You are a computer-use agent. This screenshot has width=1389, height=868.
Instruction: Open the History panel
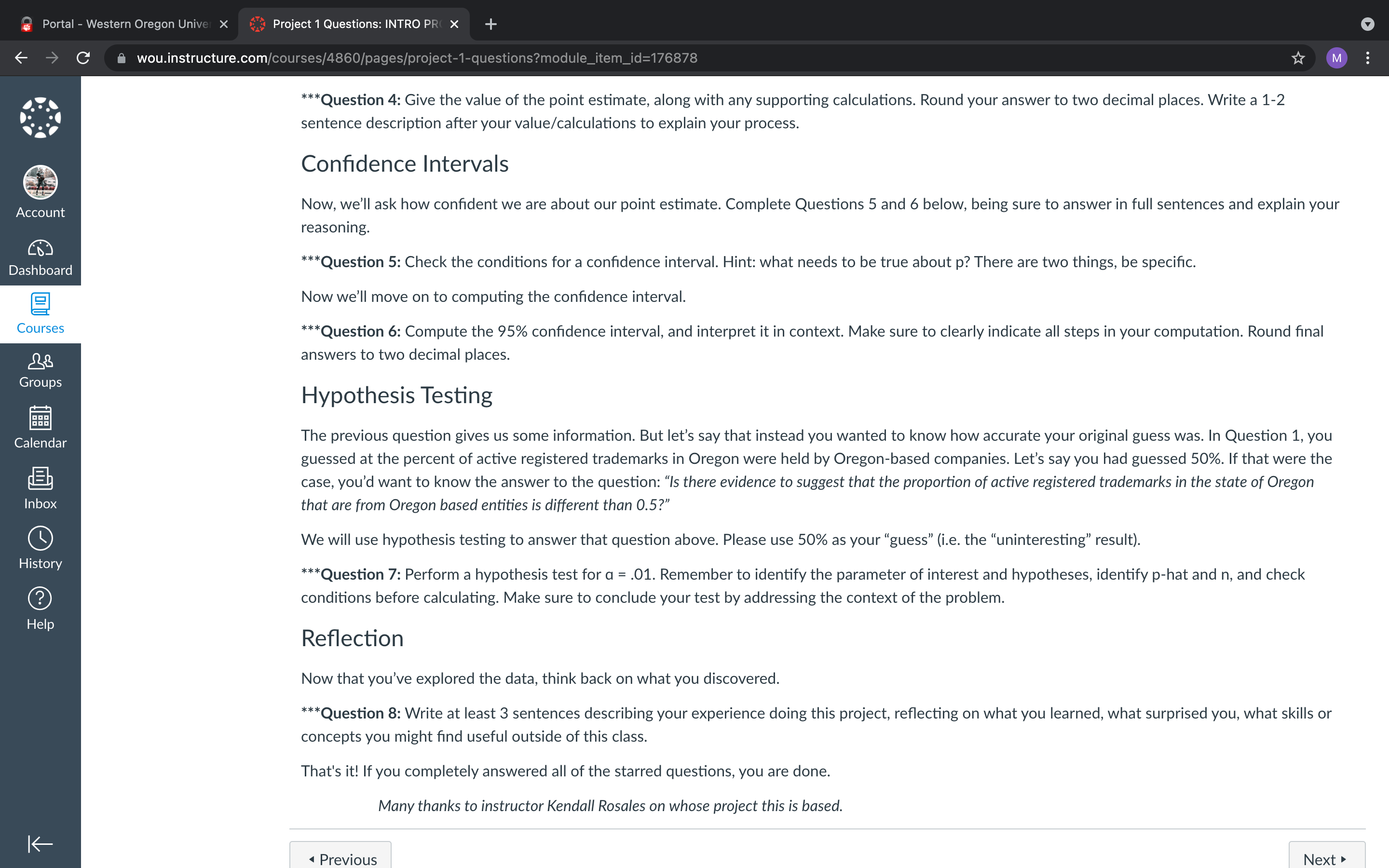40,548
